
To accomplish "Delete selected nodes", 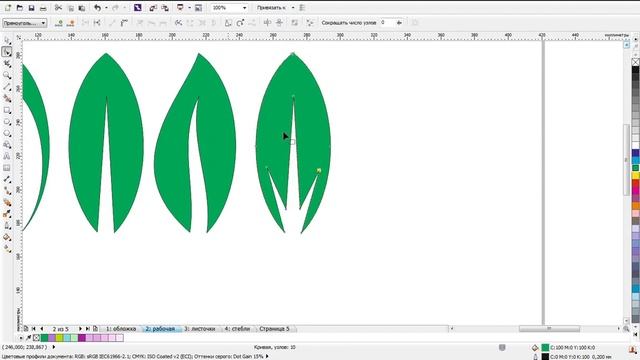I will click(x=71, y=23).
